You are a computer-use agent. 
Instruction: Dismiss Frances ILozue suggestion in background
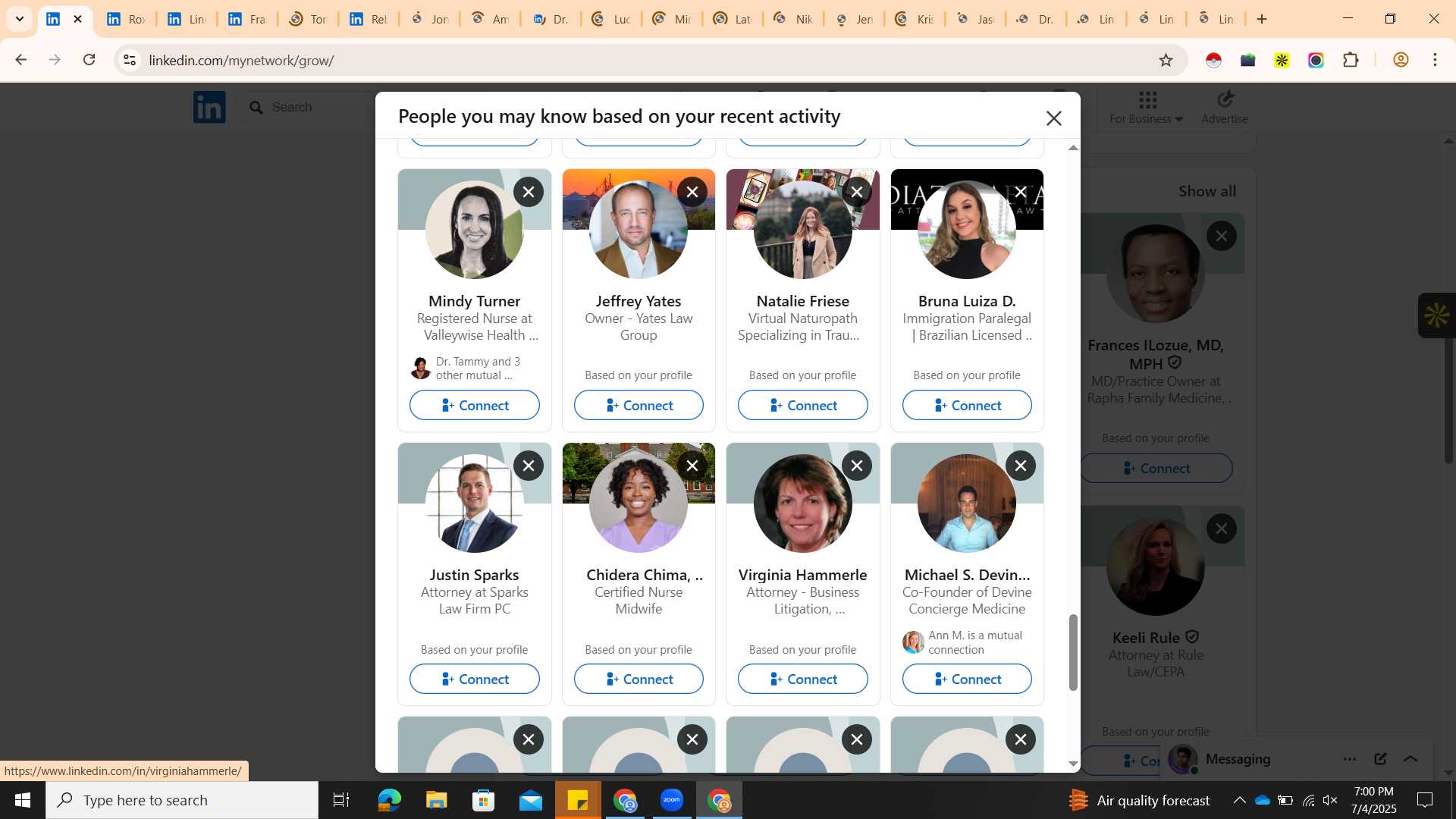pyautogui.click(x=1222, y=236)
